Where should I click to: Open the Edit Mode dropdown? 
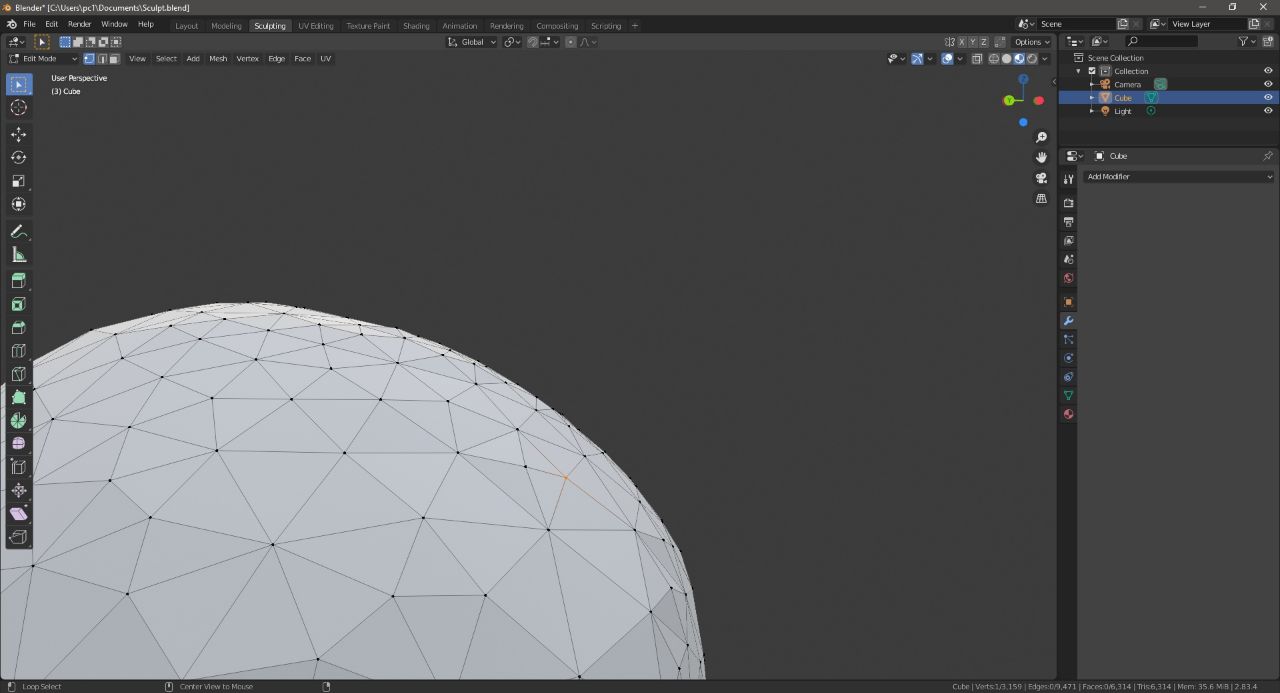43,58
